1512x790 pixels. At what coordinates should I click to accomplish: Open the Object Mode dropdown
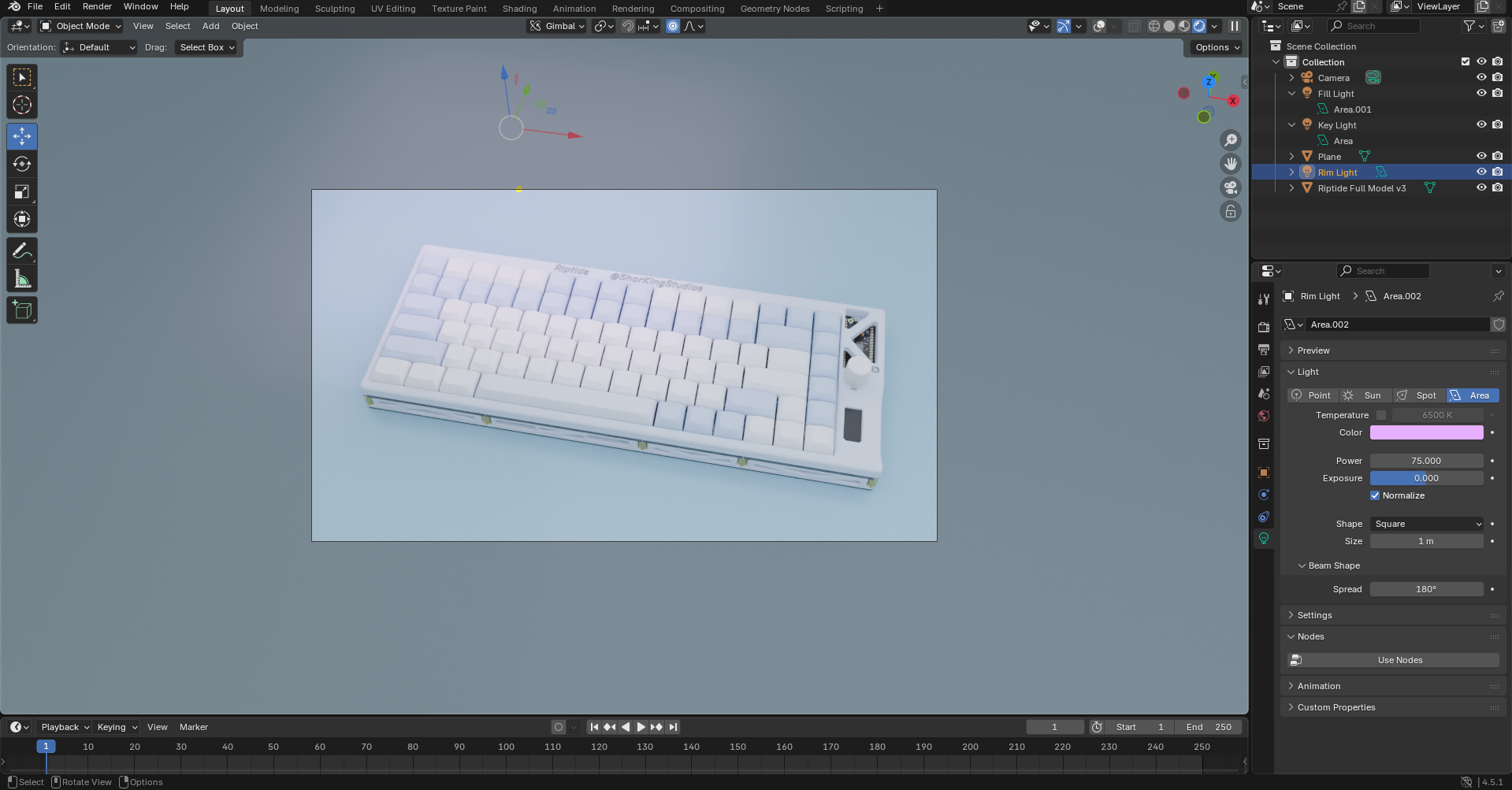pos(82,26)
